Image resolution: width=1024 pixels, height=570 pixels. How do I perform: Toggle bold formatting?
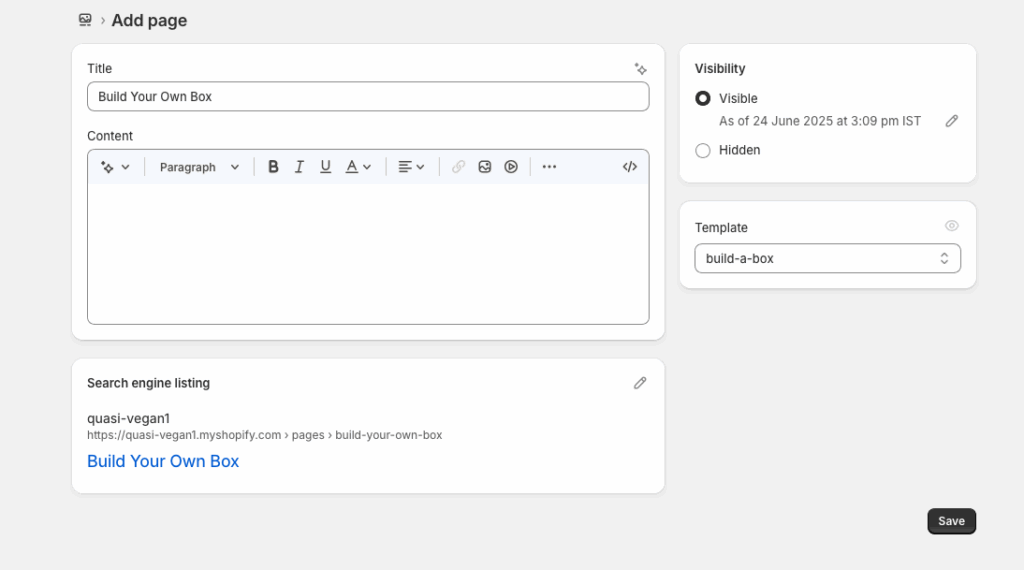coord(273,167)
